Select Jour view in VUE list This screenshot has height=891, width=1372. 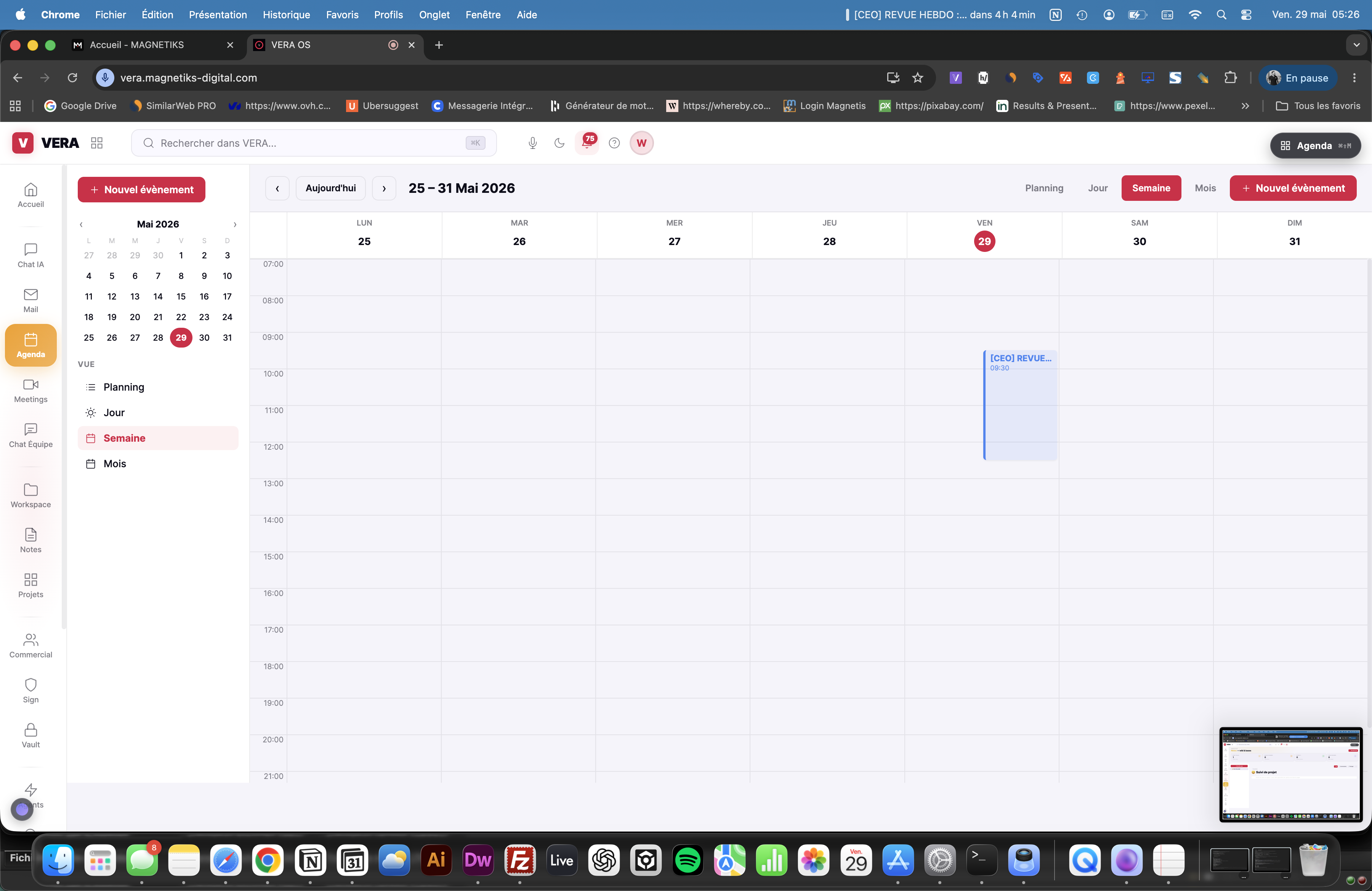[158, 413]
